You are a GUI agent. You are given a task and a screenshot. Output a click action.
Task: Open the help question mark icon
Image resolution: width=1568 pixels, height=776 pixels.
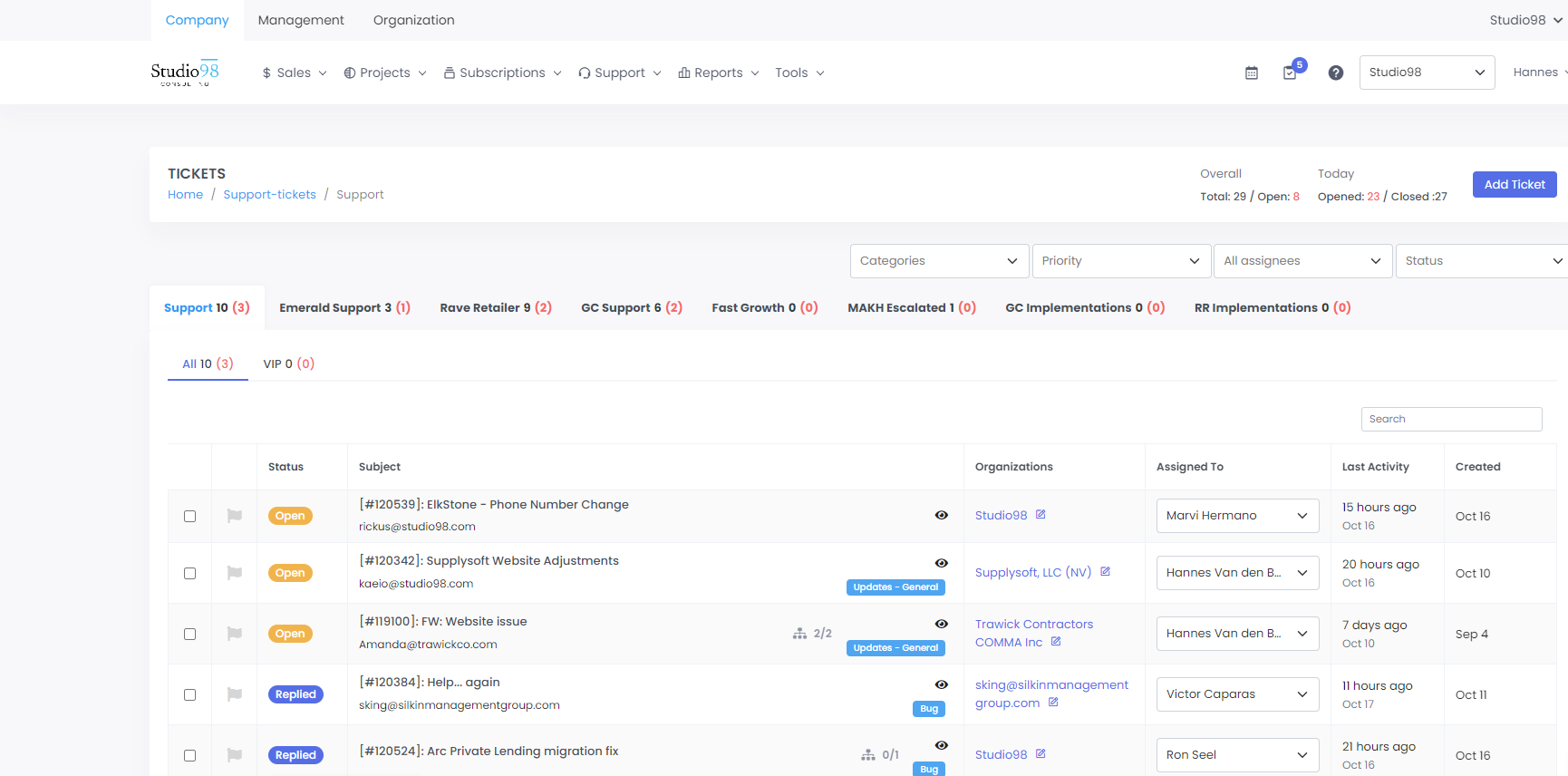tap(1335, 73)
